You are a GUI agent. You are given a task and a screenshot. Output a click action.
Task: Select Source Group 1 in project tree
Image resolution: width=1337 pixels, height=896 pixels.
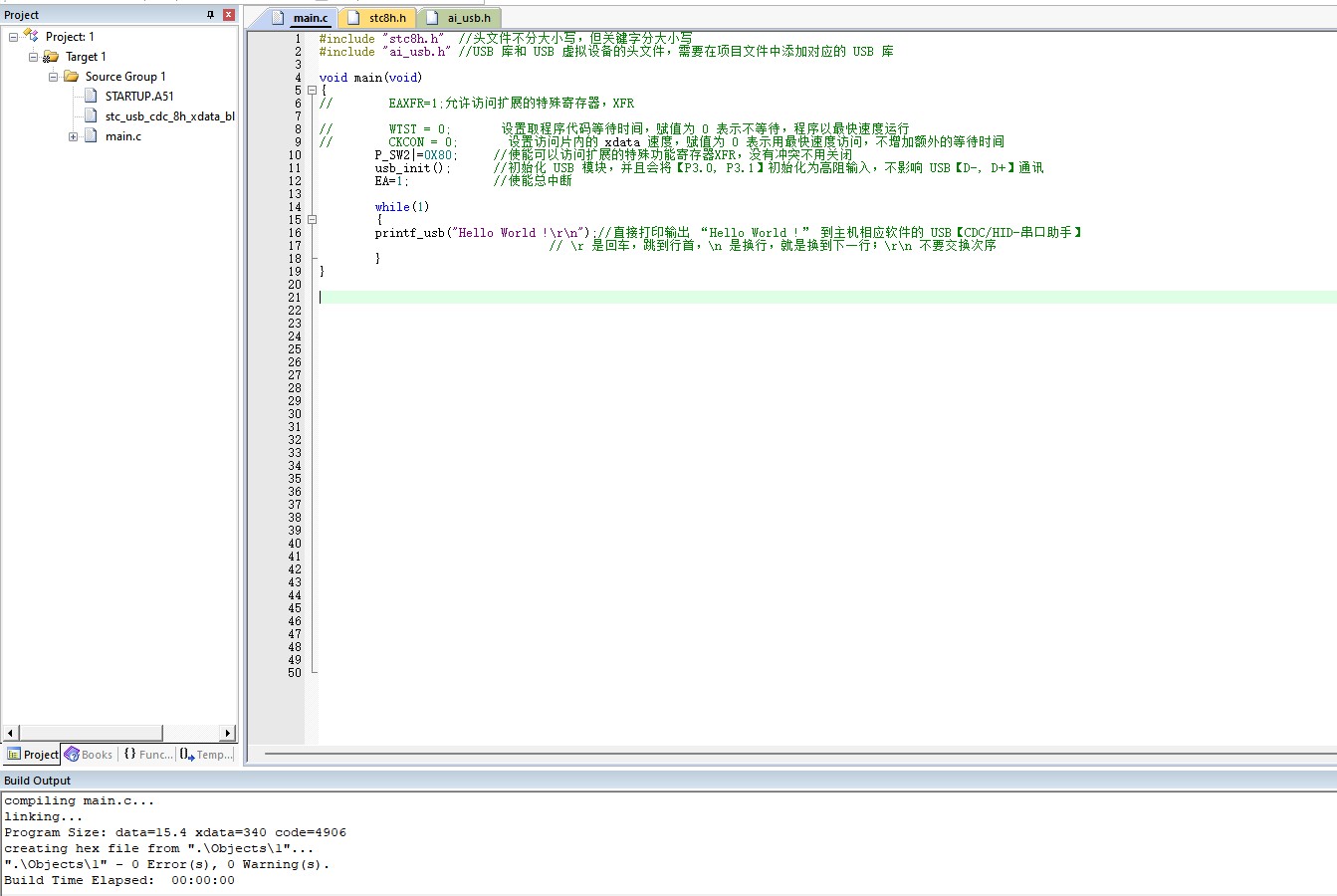(125, 77)
